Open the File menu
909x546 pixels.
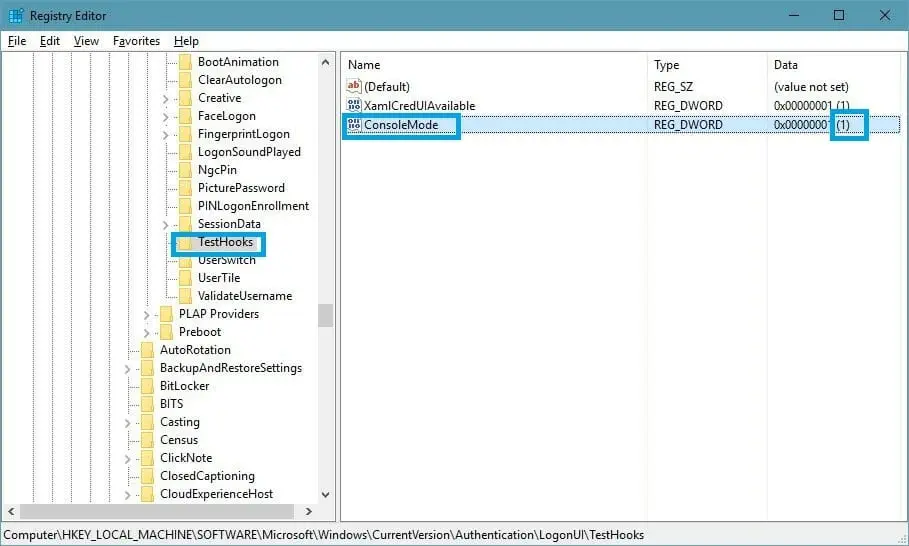[x=17, y=41]
